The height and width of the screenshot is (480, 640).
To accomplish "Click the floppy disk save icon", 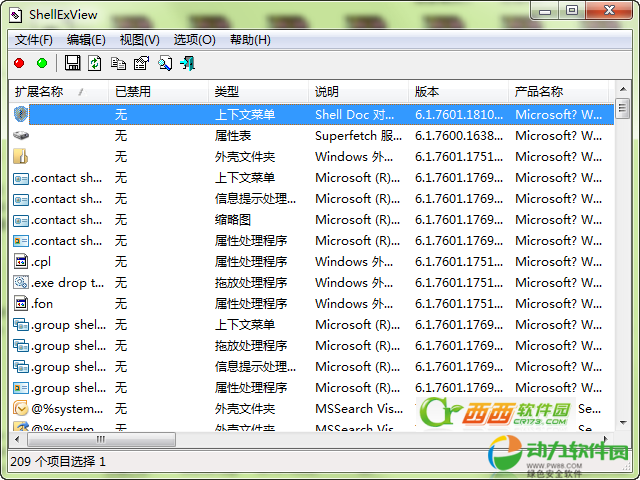I will [x=73, y=64].
